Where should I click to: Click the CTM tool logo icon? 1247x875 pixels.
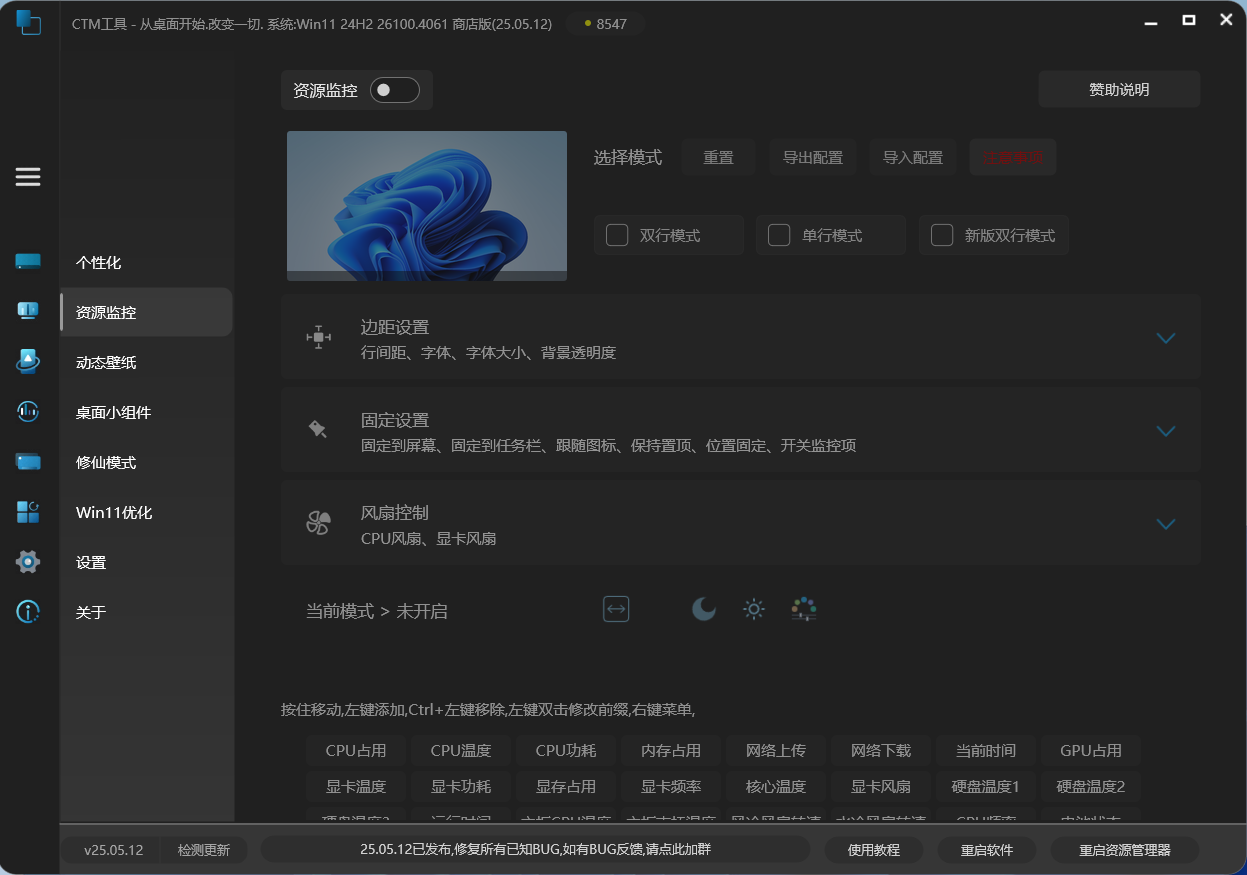(x=28, y=22)
